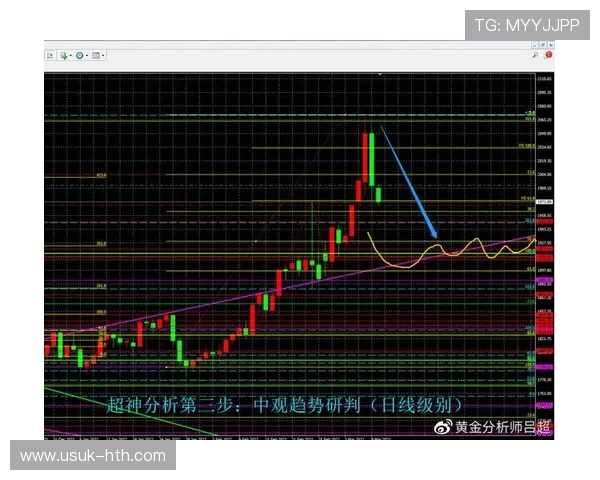Click price label 2080.05 on axis
Image resolution: width=600 pixels, height=480 pixels.
544,106
